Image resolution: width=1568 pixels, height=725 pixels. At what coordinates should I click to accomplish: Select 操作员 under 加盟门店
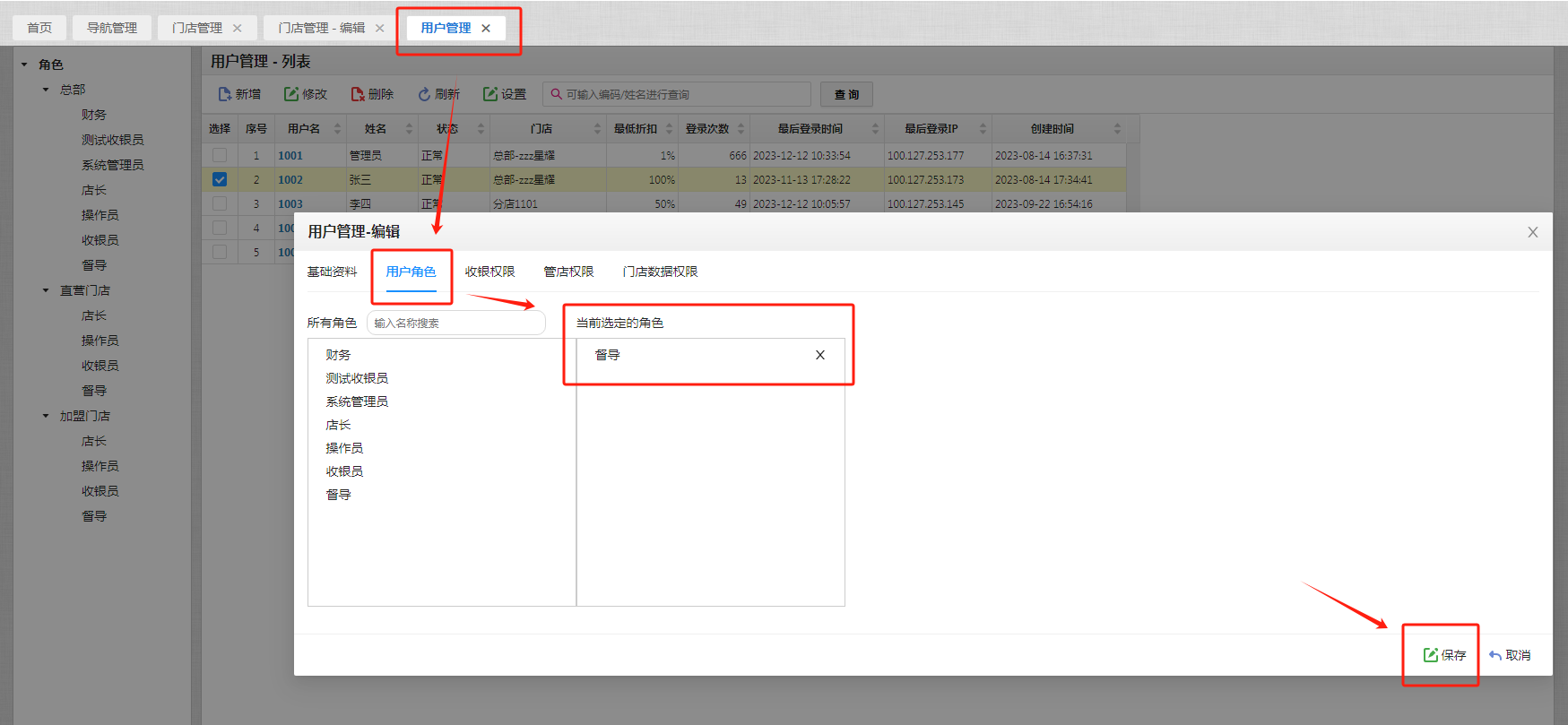(100, 466)
